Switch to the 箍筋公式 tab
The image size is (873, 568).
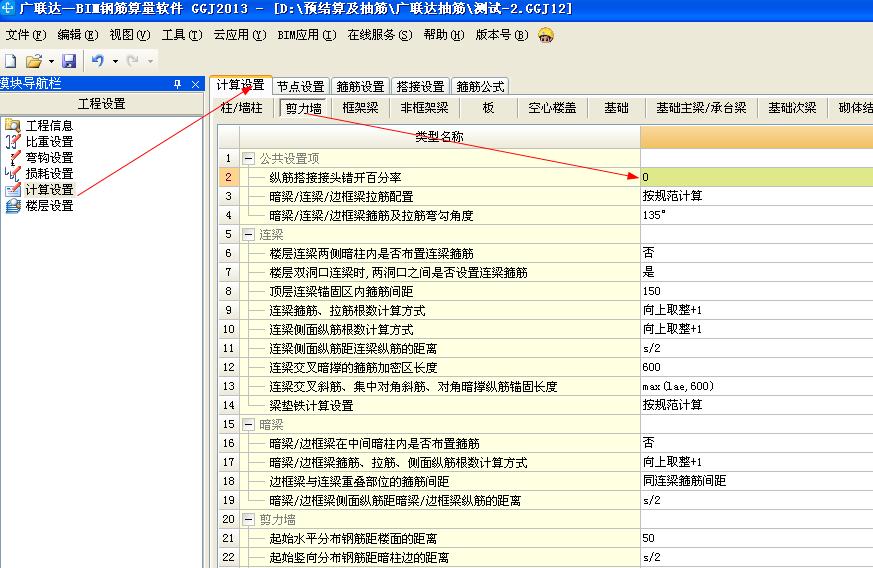[x=480, y=86]
